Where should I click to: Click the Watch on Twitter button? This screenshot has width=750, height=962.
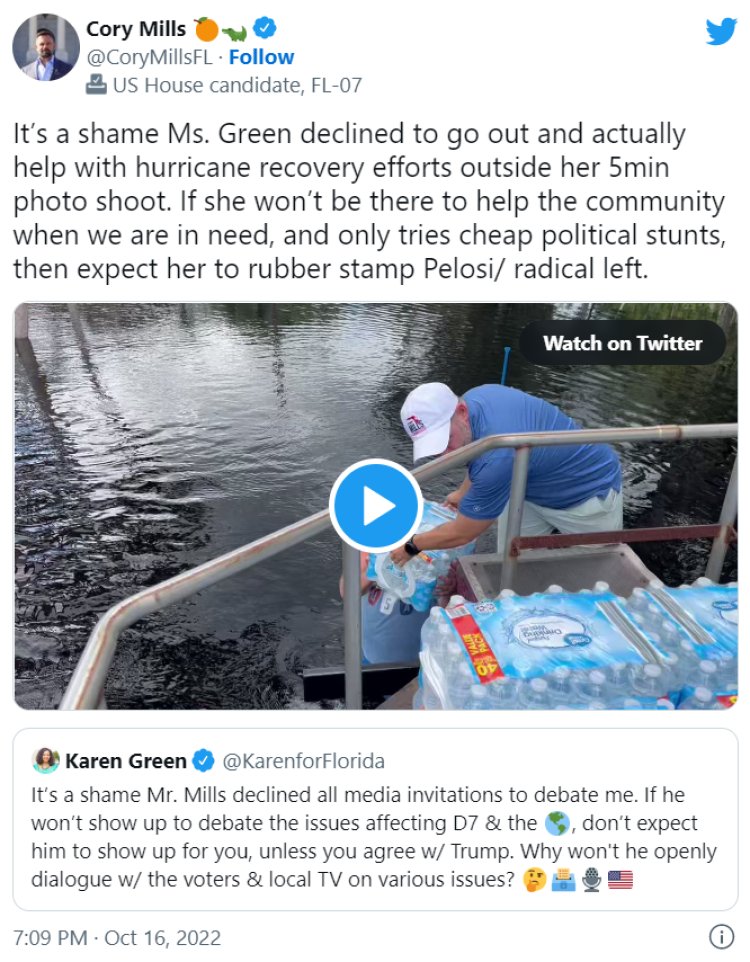[x=622, y=343]
